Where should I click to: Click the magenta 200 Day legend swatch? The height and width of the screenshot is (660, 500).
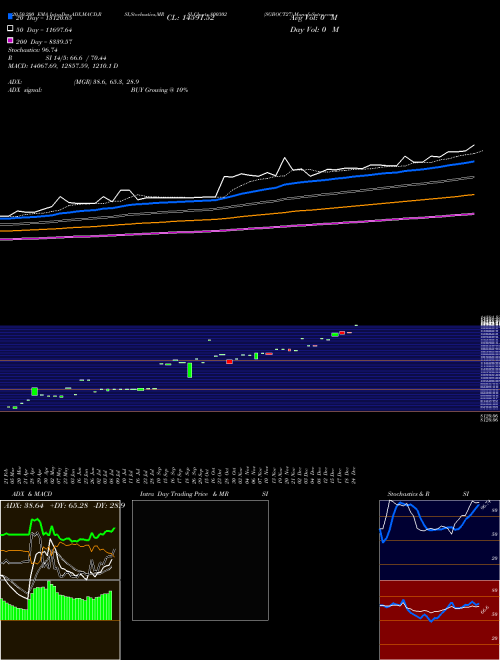tap(10, 40)
